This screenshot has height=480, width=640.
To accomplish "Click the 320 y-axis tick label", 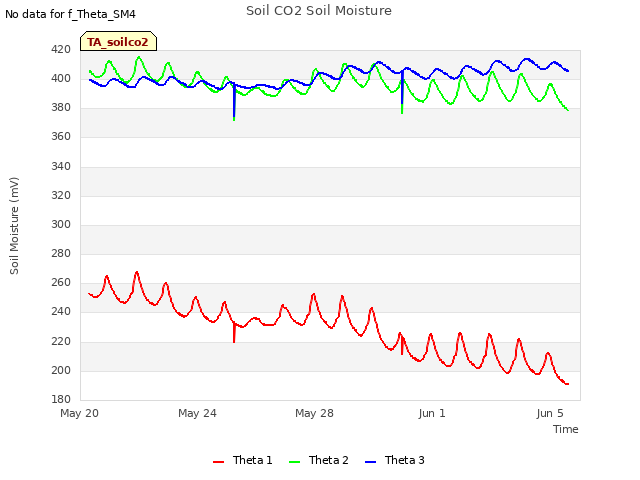I will tap(61, 195).
